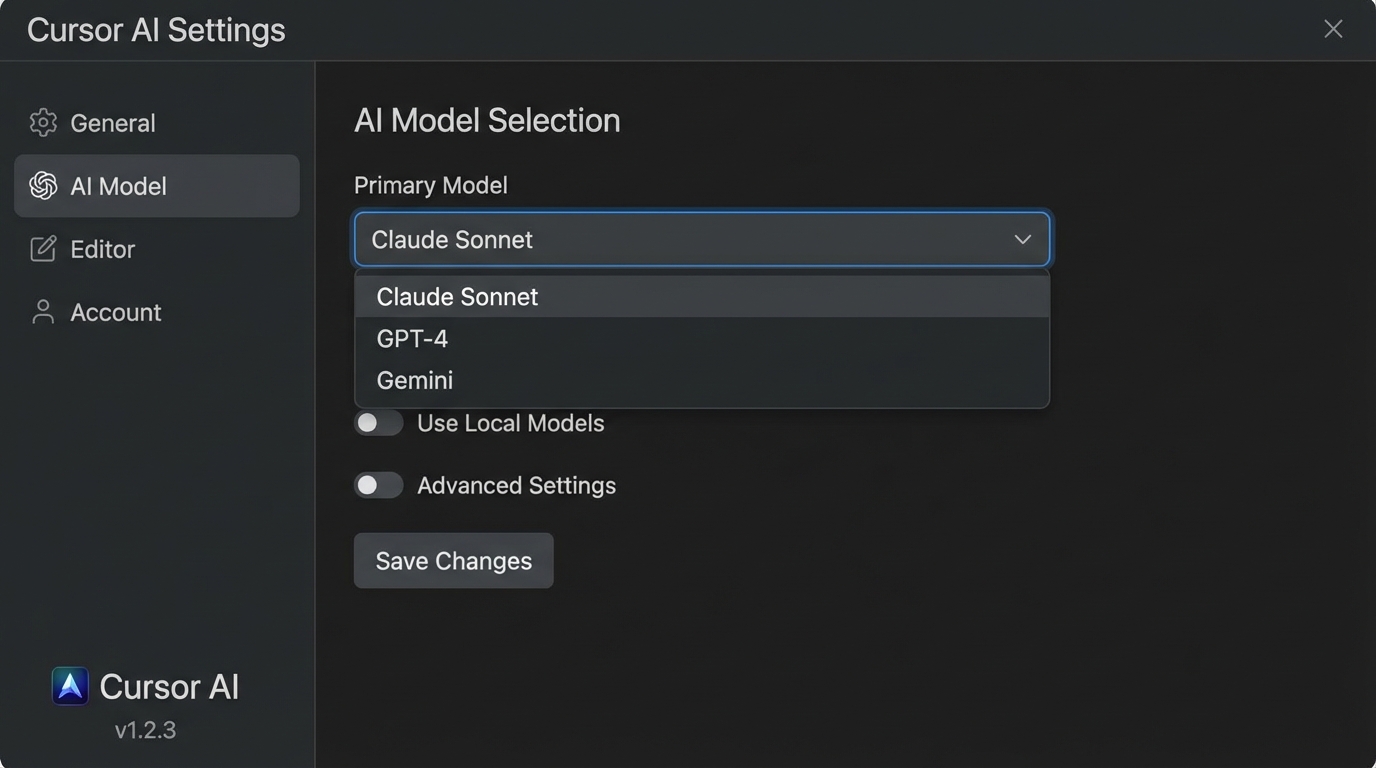1376x768 pixels.
Task: Close the Cursor AI Settings window
Action: coord(1332,28)
